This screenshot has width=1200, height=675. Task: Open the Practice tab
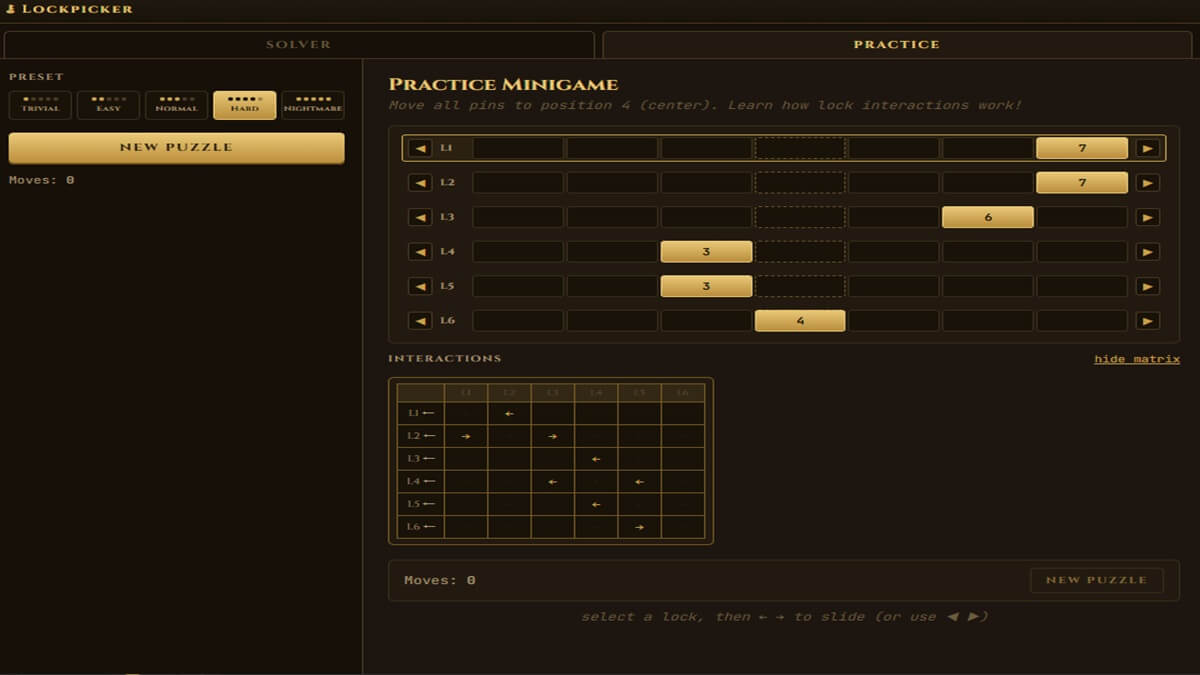pos(897,45)
